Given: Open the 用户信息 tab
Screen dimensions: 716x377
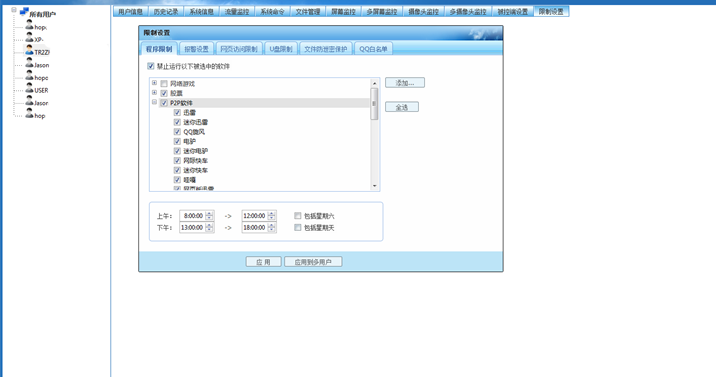Looking at the screenshot, I should 131,11.
